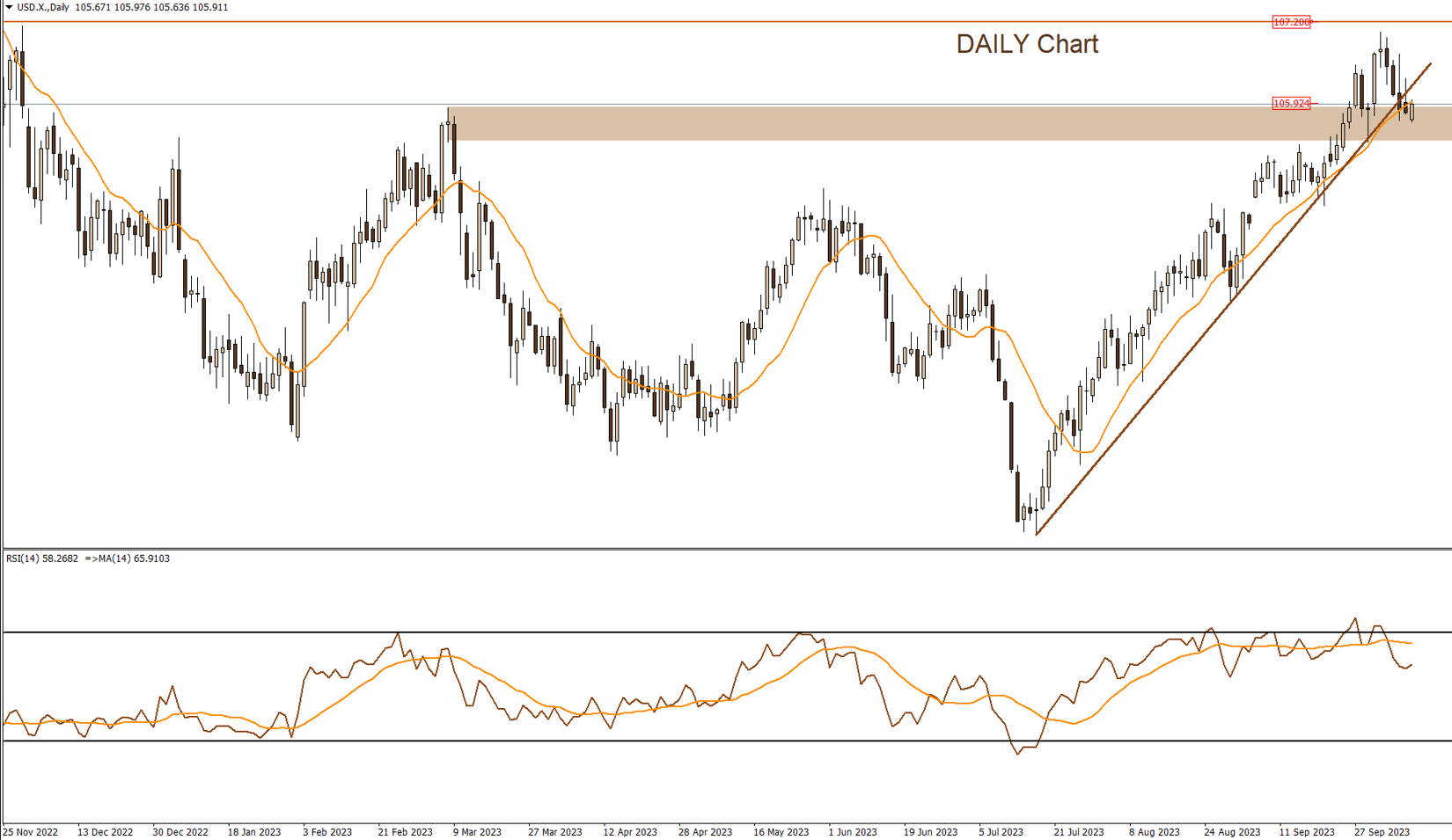Screen dimensions: 1452x840
Task: Click the DAILY Chart text label
Action: [x=1027, y=44]
